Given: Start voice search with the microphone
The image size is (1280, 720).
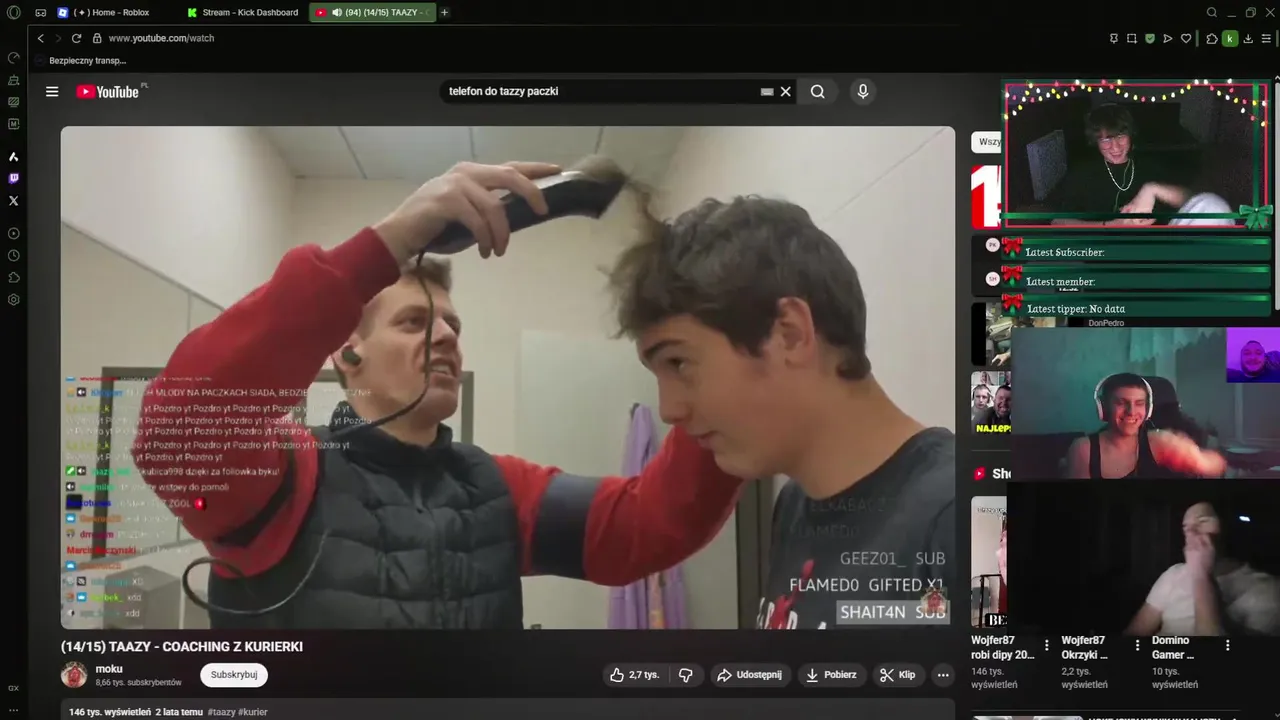Looking at the screenshot, I should [863, 91].
